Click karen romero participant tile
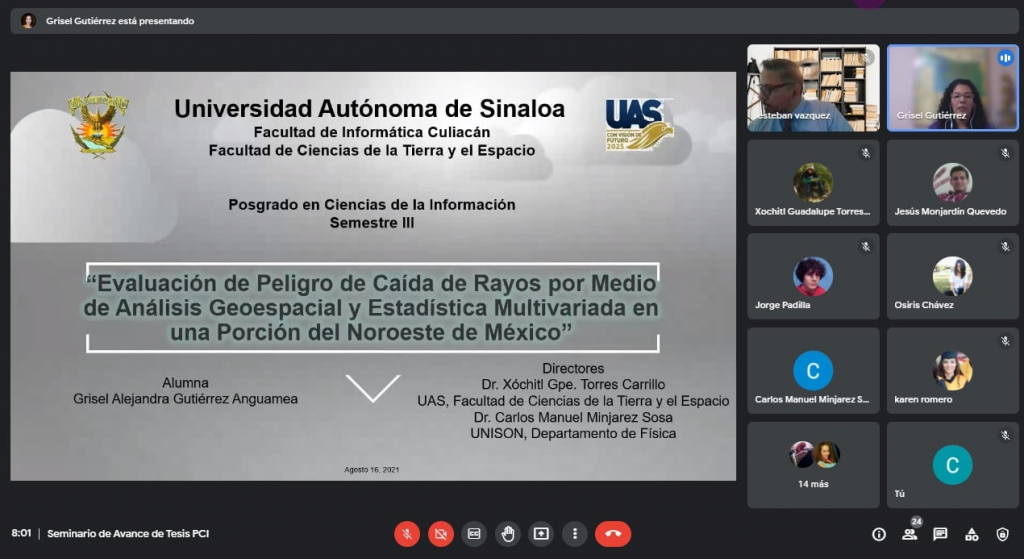Image resolution: width=1024 pixels, height=559 pixels. coord(953,370)
